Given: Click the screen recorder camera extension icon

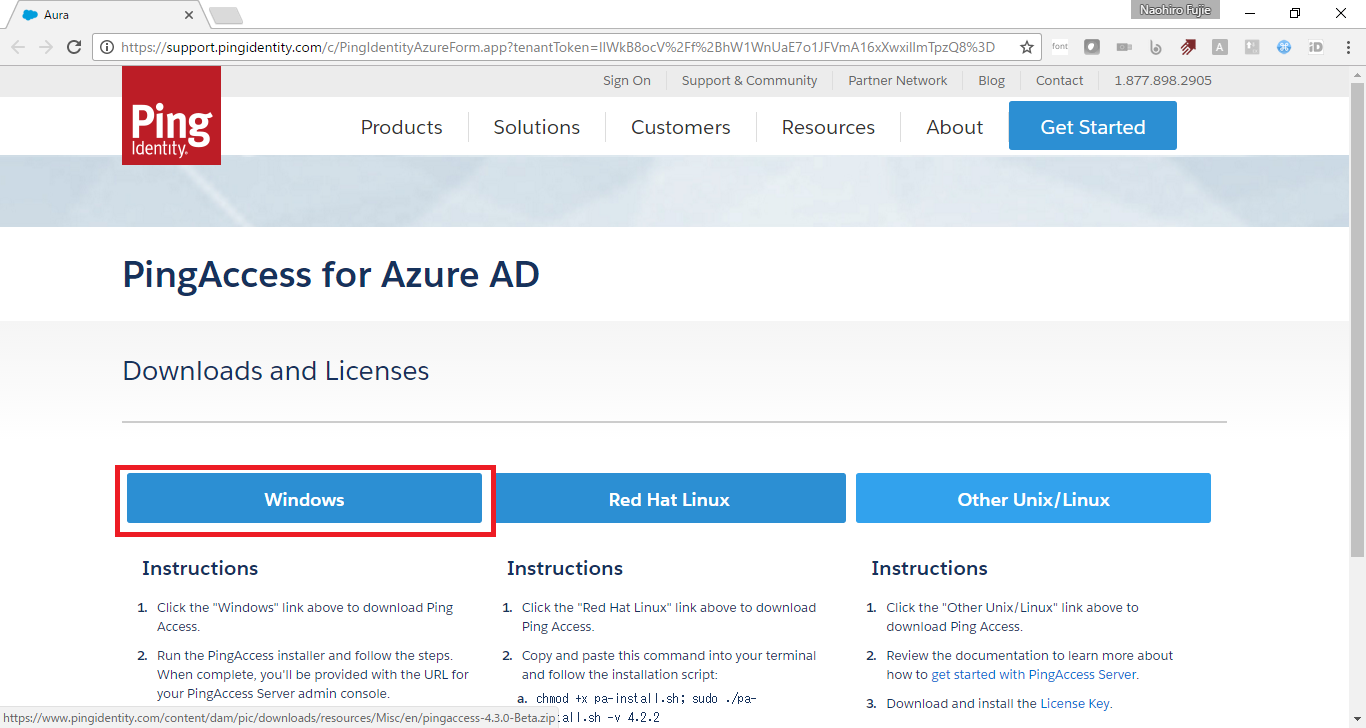Looking at the screenshot, I should [x=1123, y=46].
